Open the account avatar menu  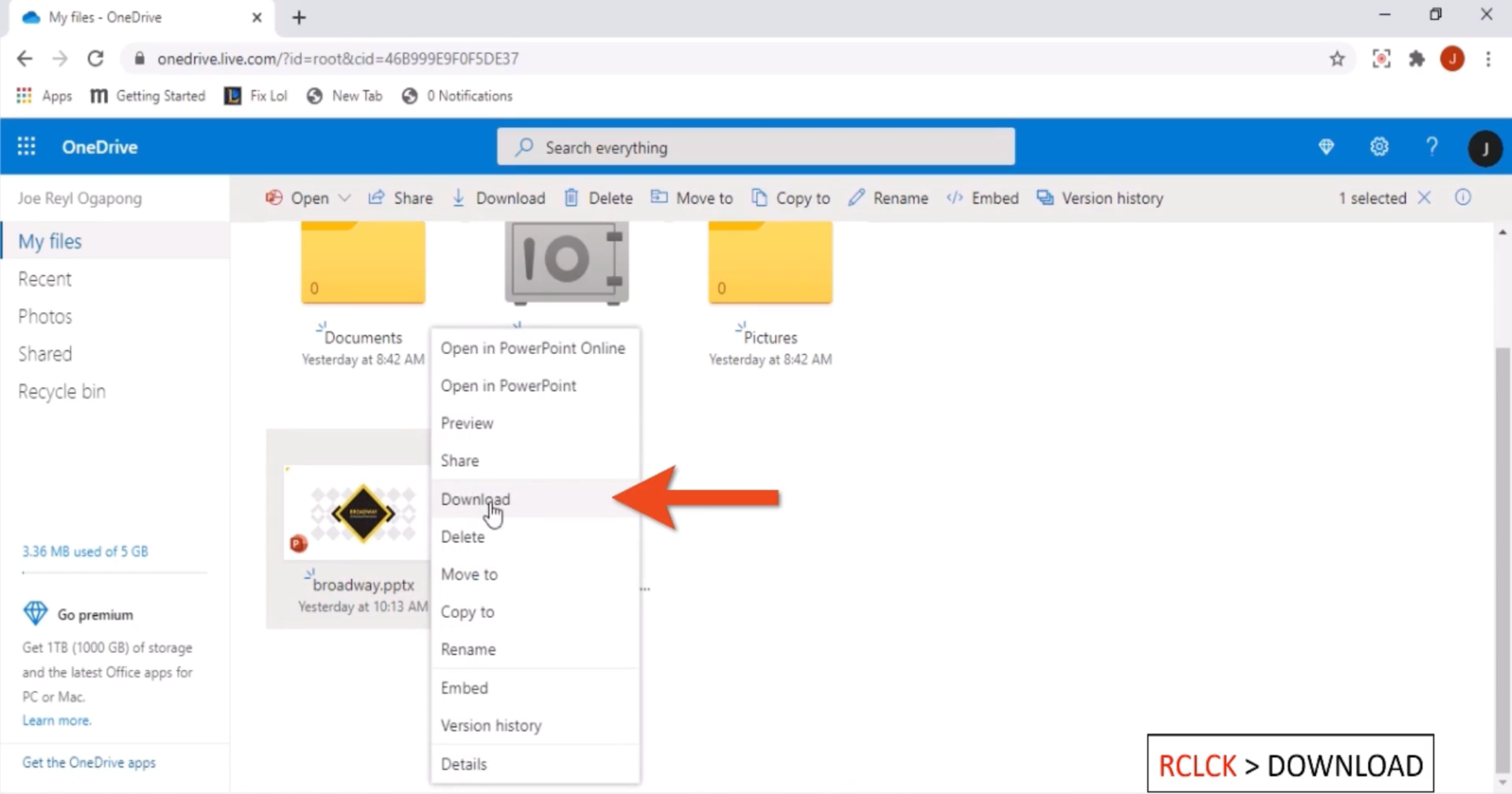pyautogui.click(x=1484, y=148)
